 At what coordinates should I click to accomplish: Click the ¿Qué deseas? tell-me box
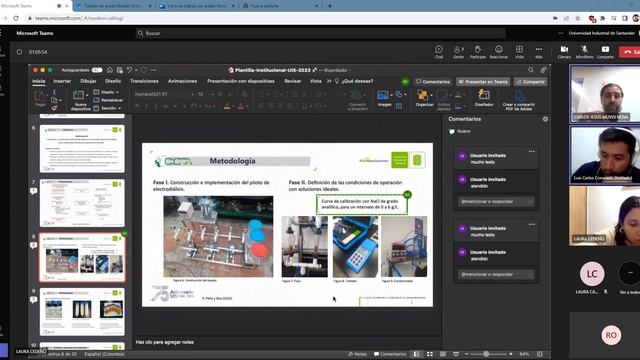354,81
